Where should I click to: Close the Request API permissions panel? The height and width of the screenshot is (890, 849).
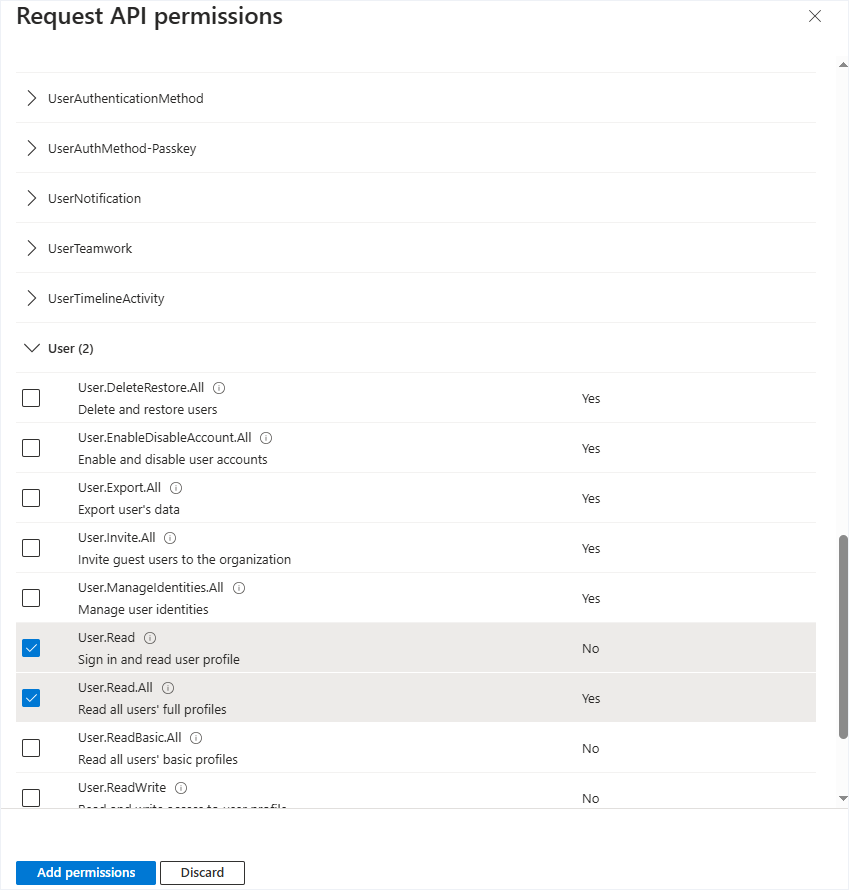(815, 17)
